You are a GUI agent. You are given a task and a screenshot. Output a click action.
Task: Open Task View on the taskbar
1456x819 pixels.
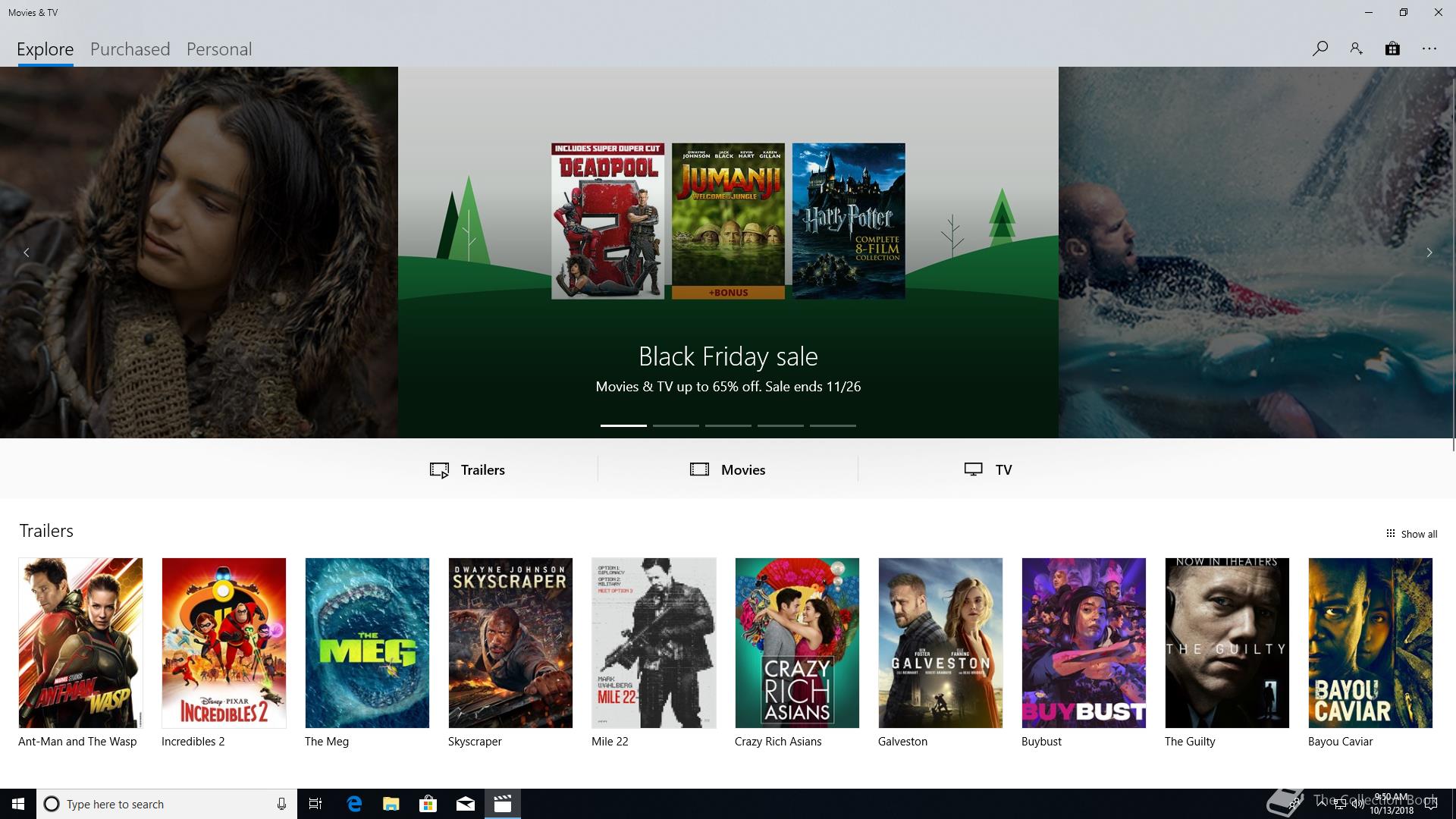tap(315, 804)
